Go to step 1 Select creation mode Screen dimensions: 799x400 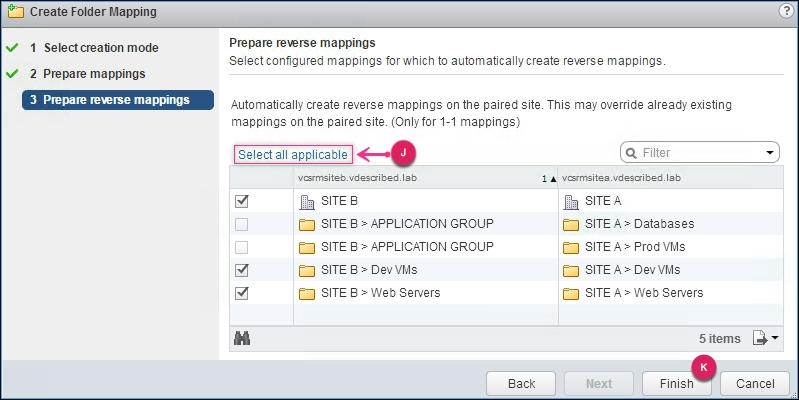[x=94, y=47]
